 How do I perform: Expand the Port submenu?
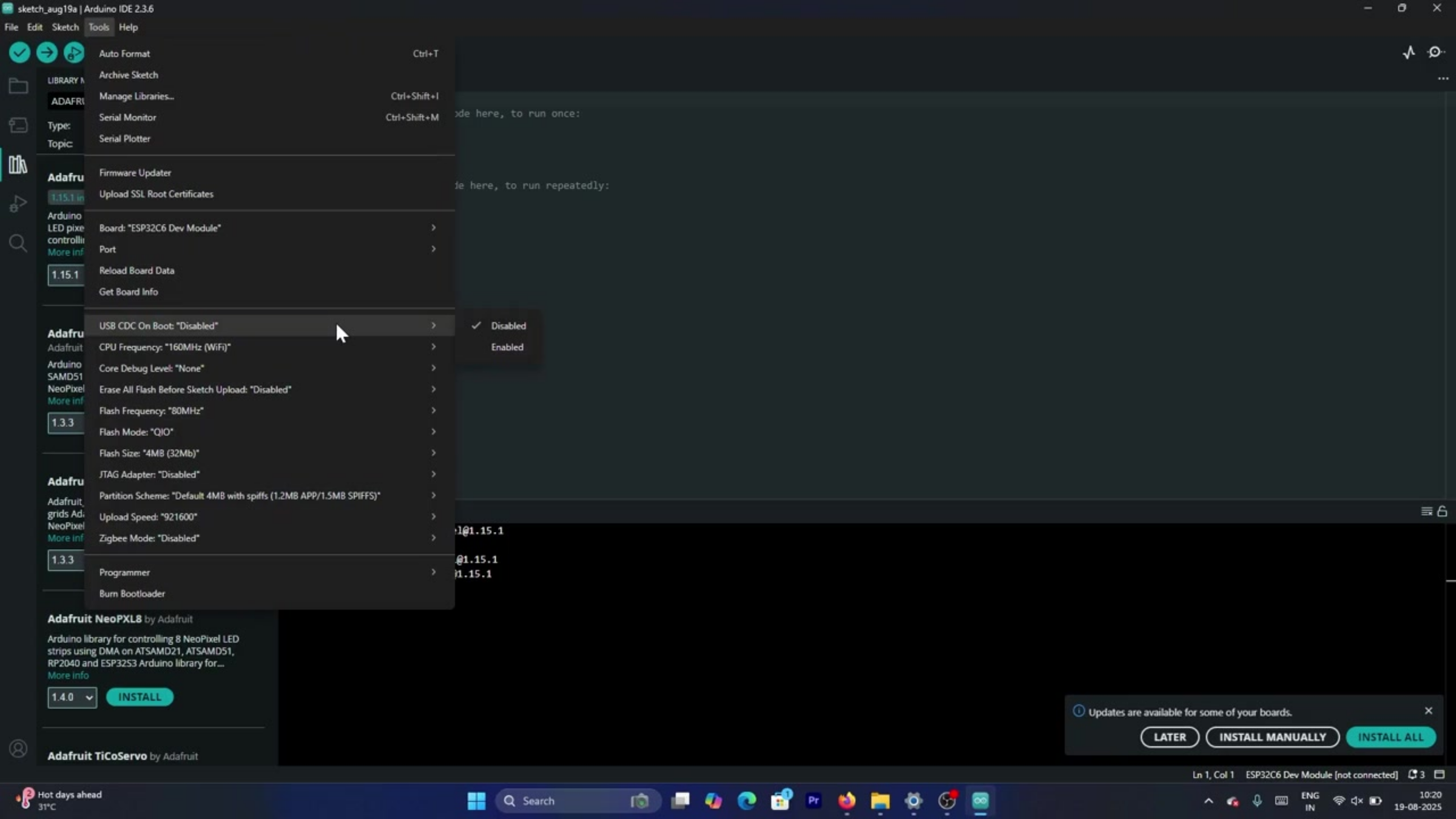click(269, 249)
